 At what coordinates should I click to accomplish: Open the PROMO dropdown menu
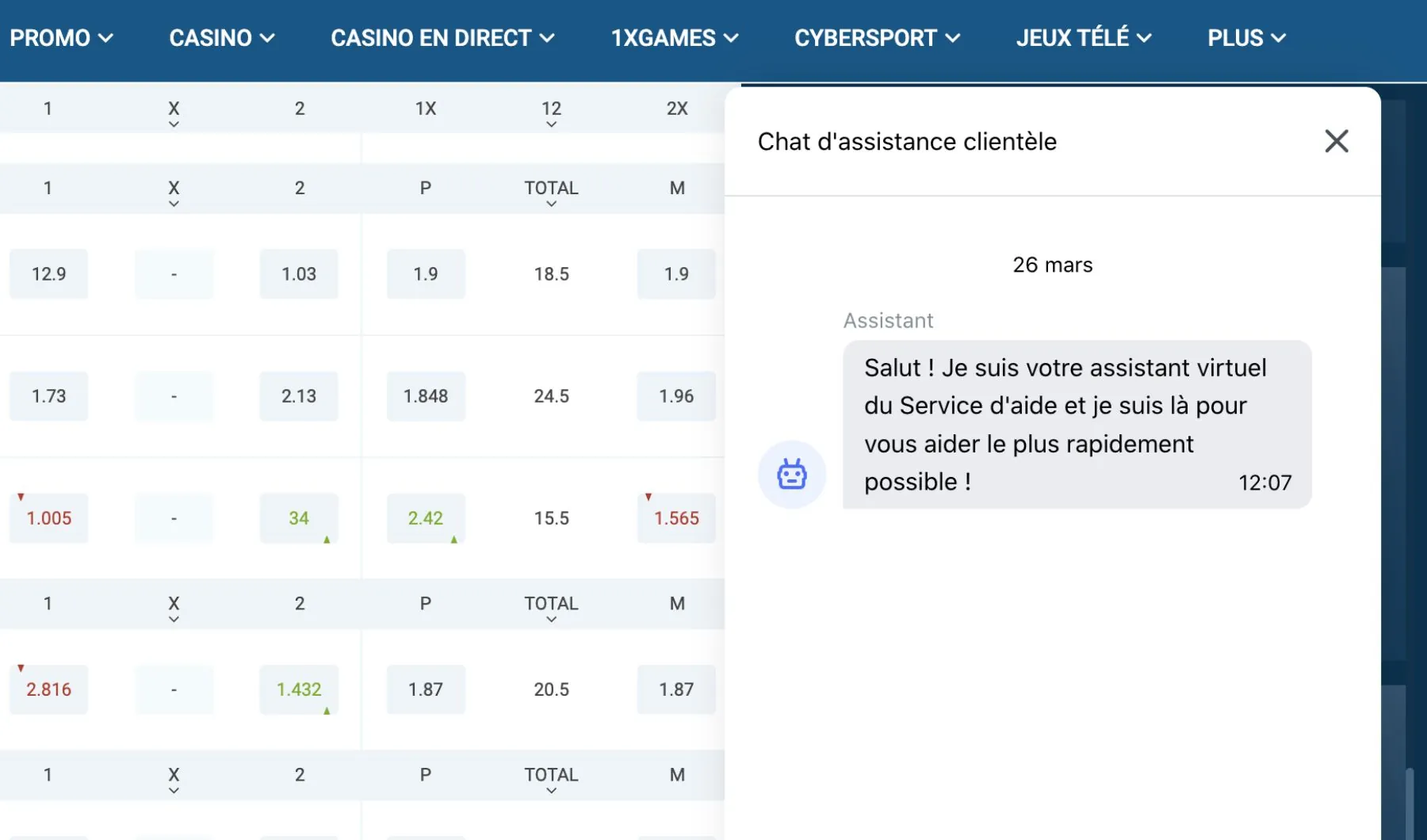(63, 37)
